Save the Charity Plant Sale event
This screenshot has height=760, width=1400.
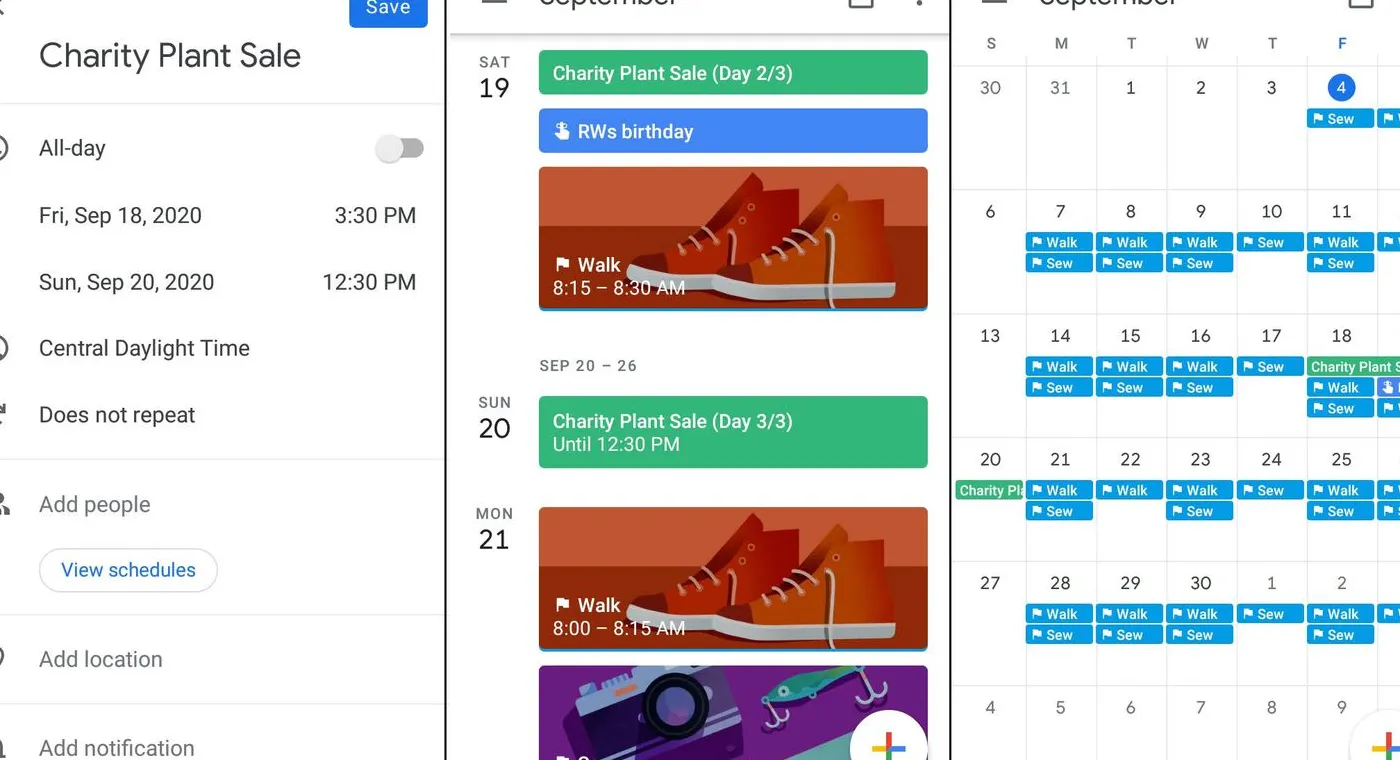pyautogui.click(x=388, y=8)
